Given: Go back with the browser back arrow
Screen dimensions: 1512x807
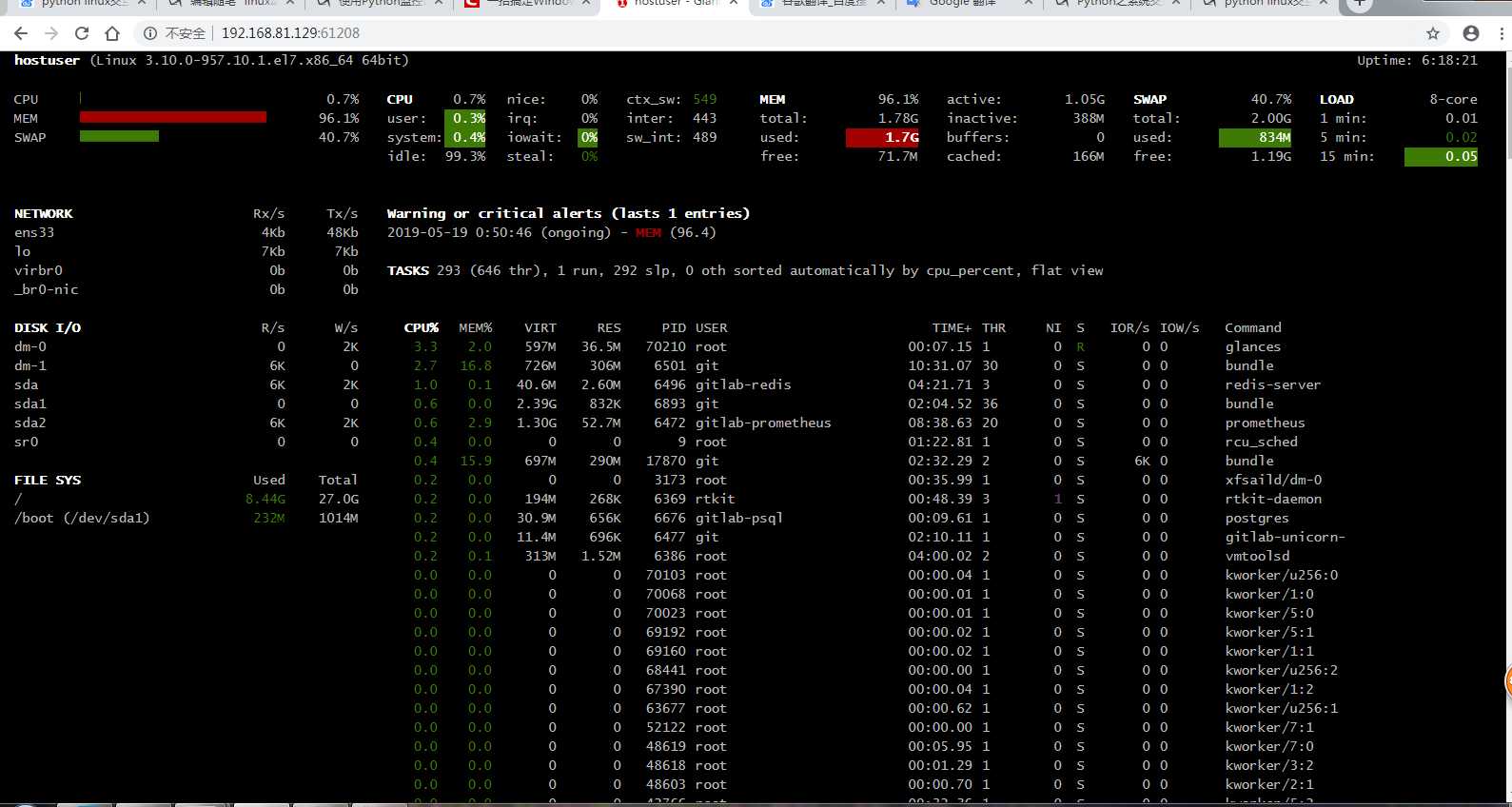Looking at the screenshot, I should tap(21, 33).
